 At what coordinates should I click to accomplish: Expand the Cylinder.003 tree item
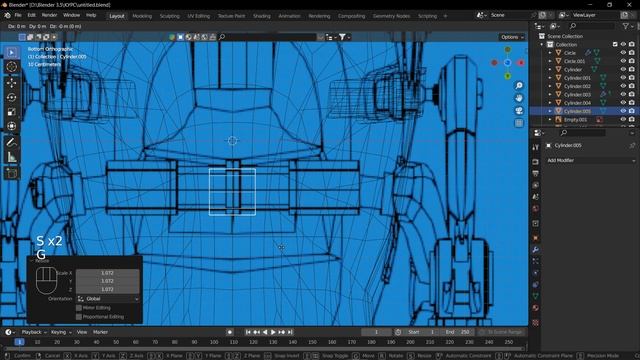click(x=550, y=95)
